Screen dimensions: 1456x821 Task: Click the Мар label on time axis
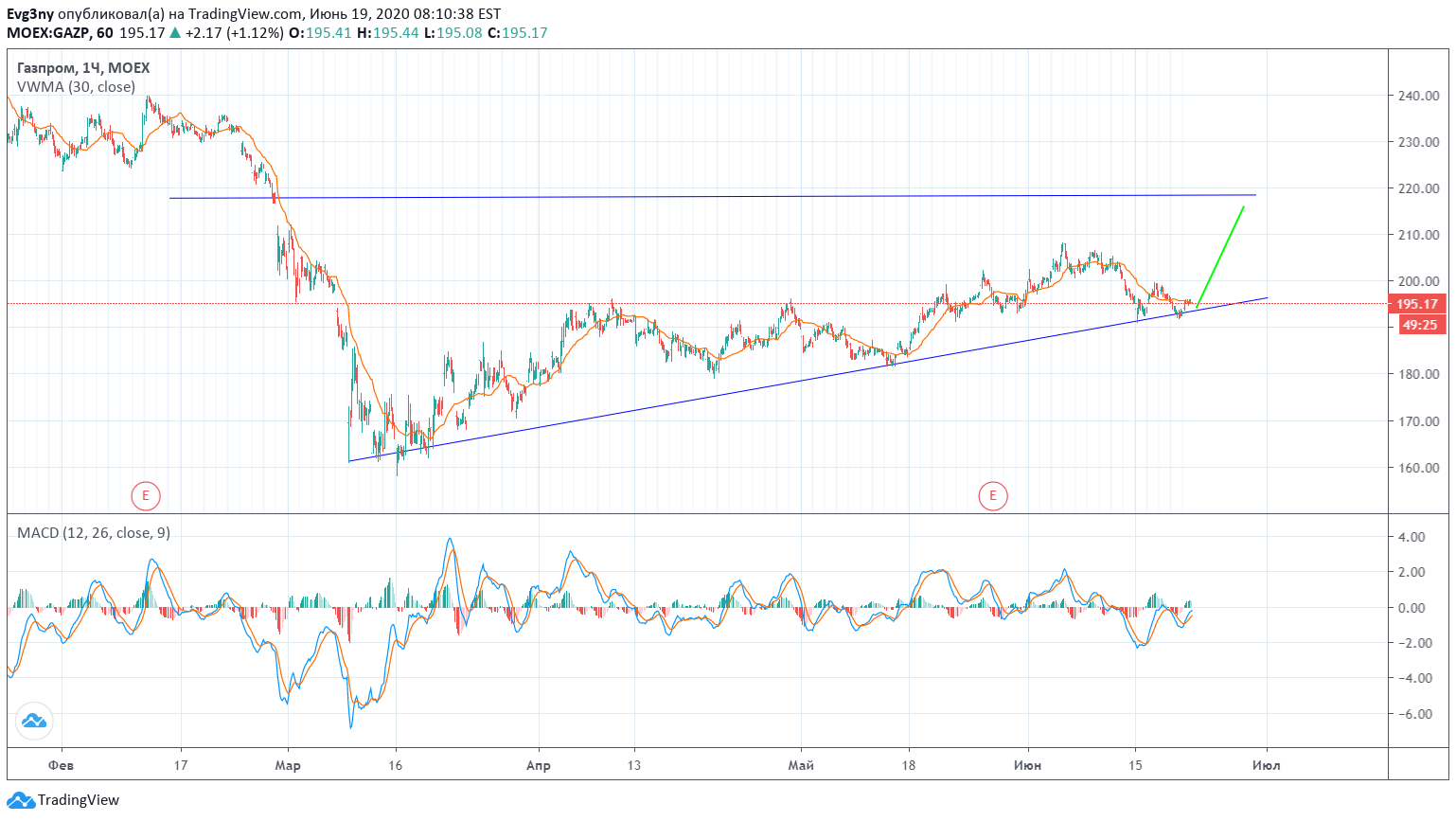coord(288,765)
